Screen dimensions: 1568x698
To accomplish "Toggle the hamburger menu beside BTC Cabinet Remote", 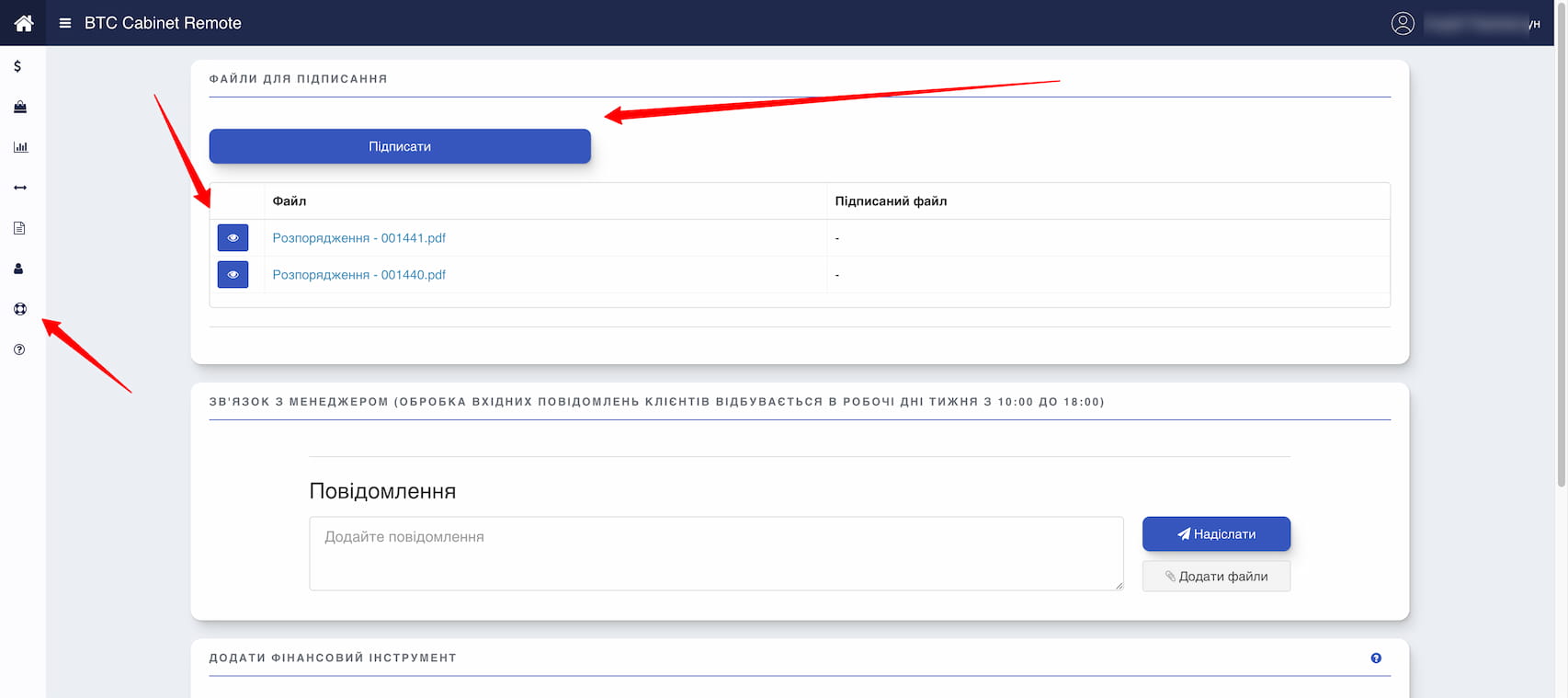I will tap(65, 23).
